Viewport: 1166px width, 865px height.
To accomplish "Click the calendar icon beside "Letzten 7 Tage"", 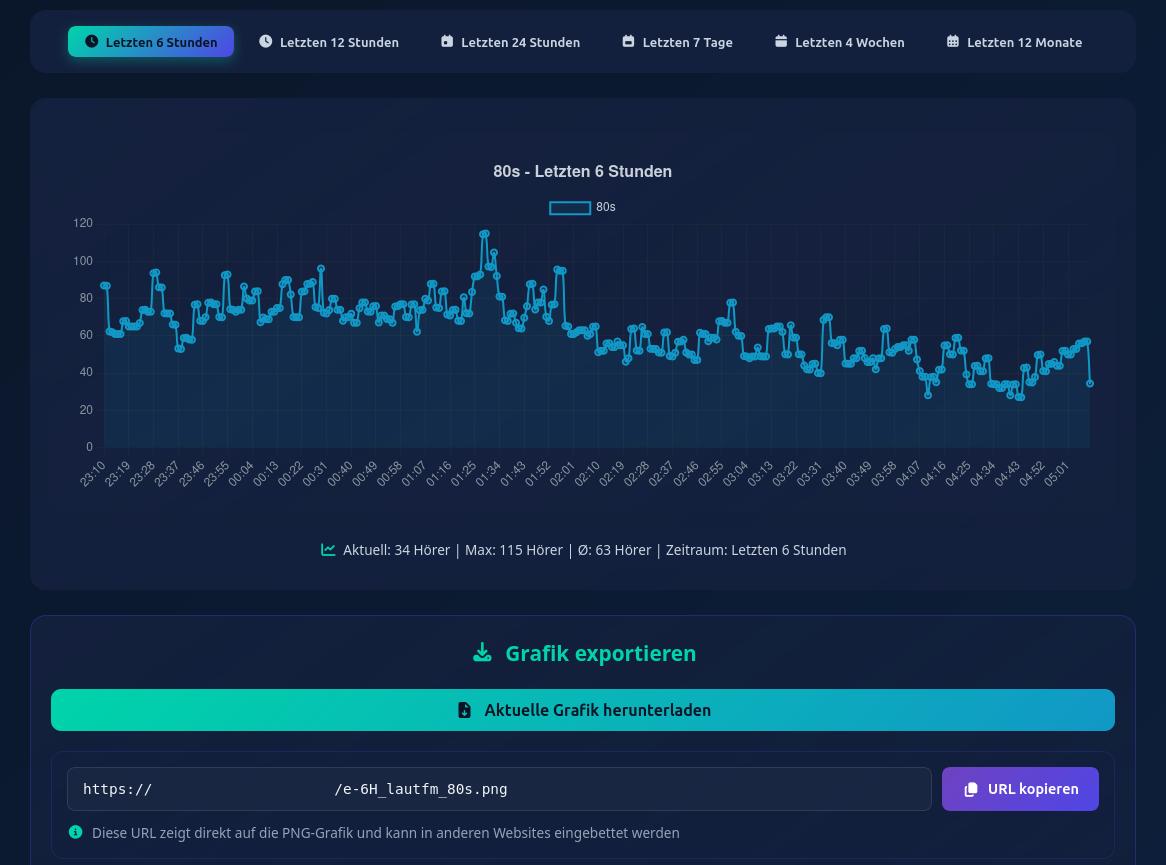I will [x=628, y=41].
